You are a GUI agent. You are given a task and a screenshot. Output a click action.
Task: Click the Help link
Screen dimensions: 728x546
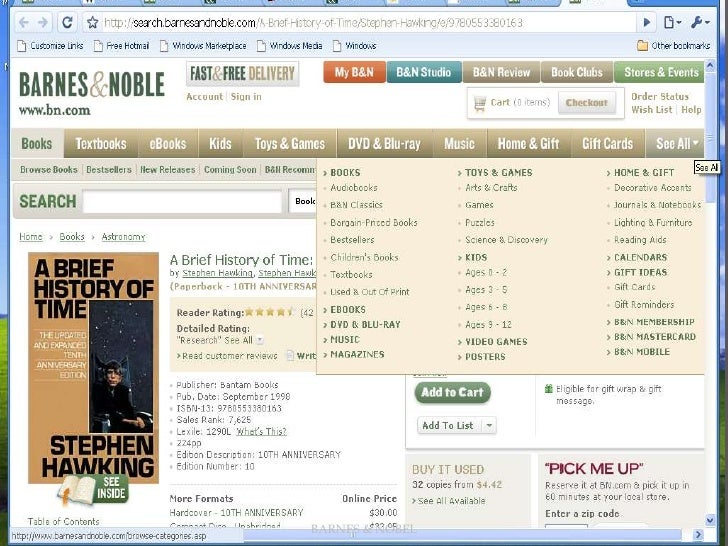pos(691,110)
